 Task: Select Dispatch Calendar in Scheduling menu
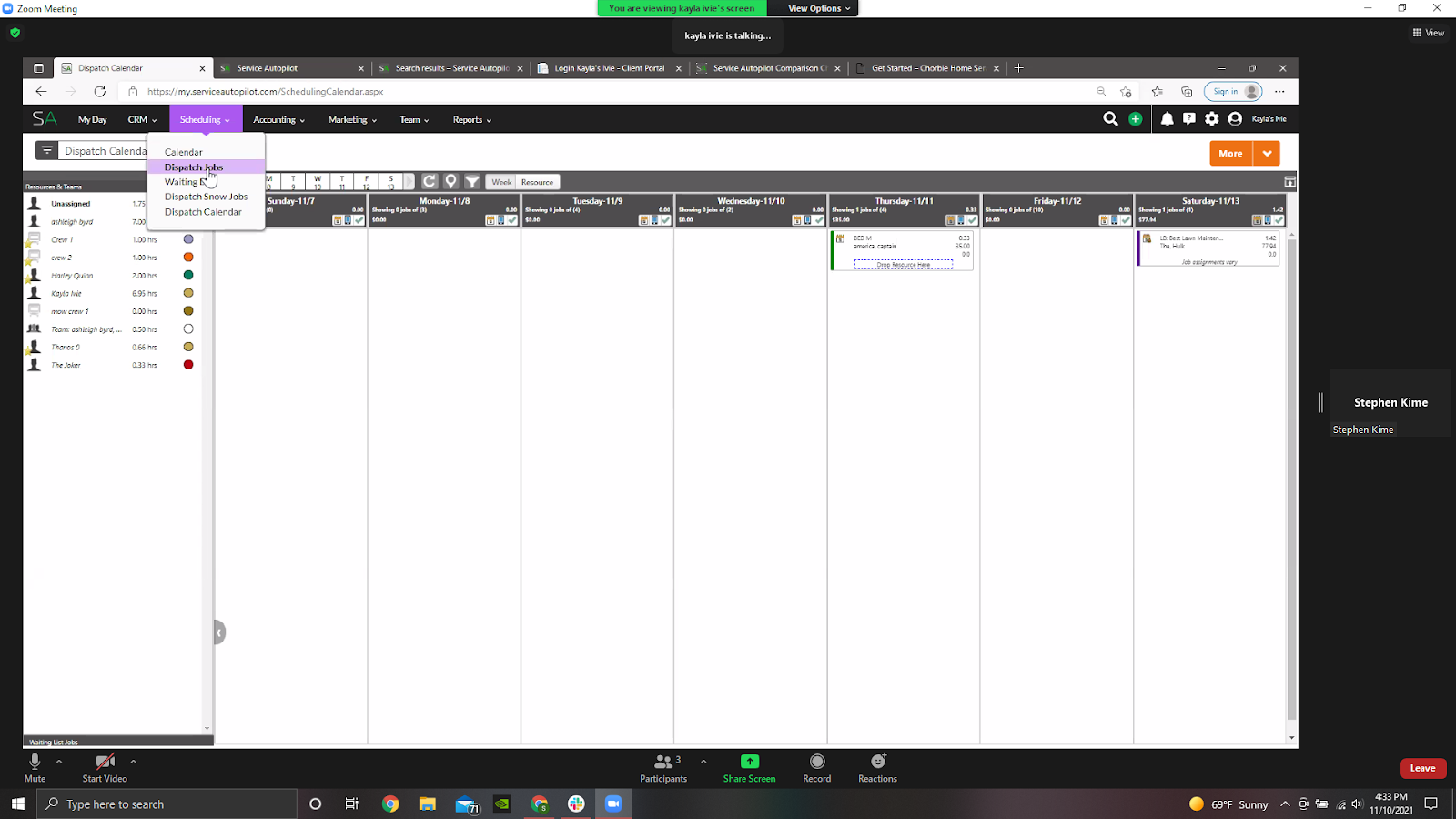tap(203, 212)
